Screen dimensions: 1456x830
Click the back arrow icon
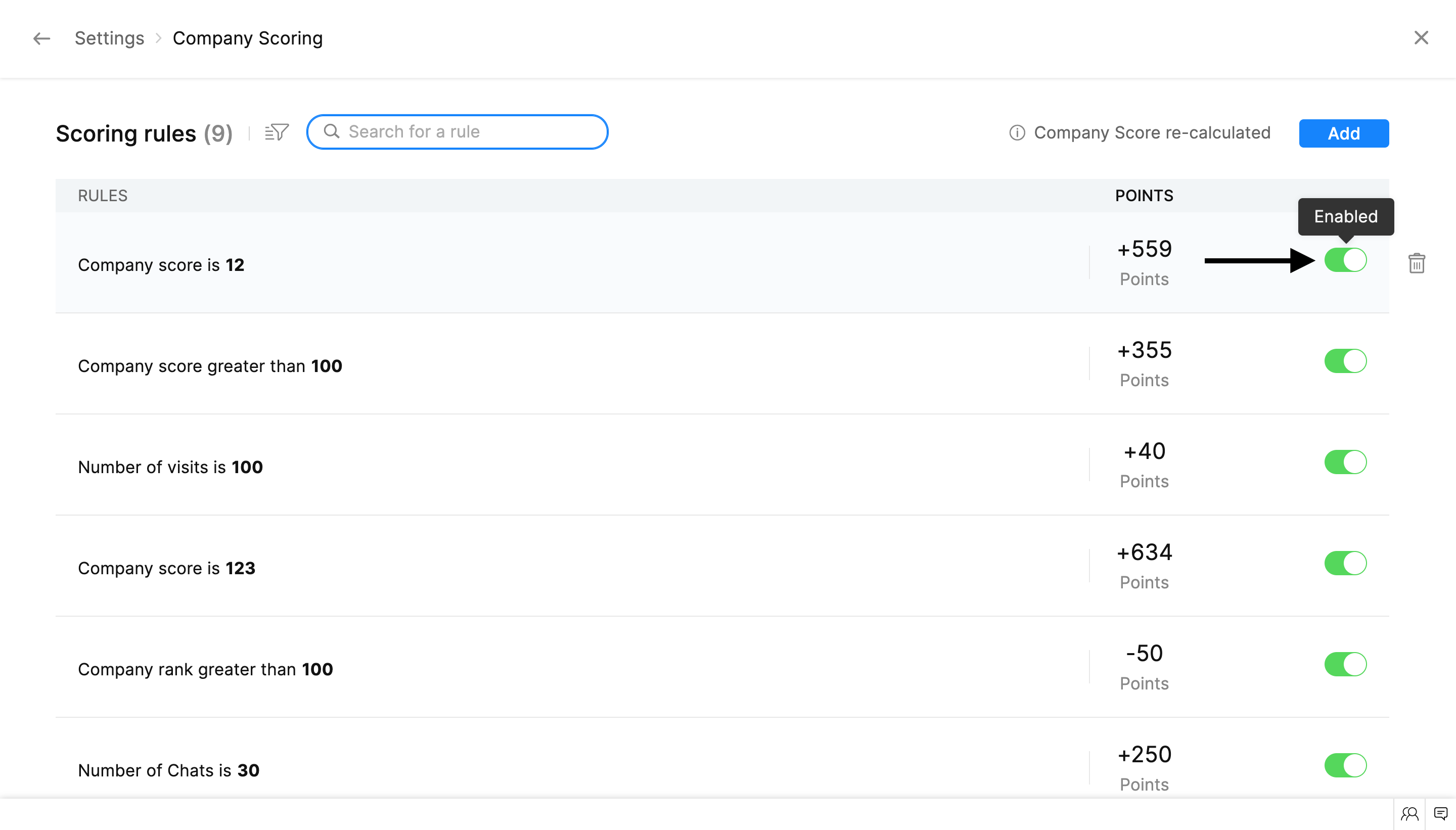(41, 38)
